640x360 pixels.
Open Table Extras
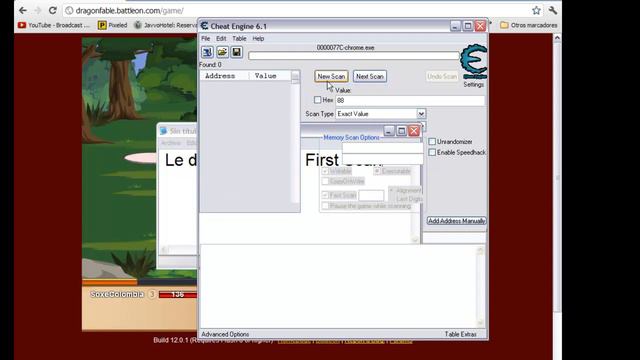pyautogui.click(x=460, y=334)
